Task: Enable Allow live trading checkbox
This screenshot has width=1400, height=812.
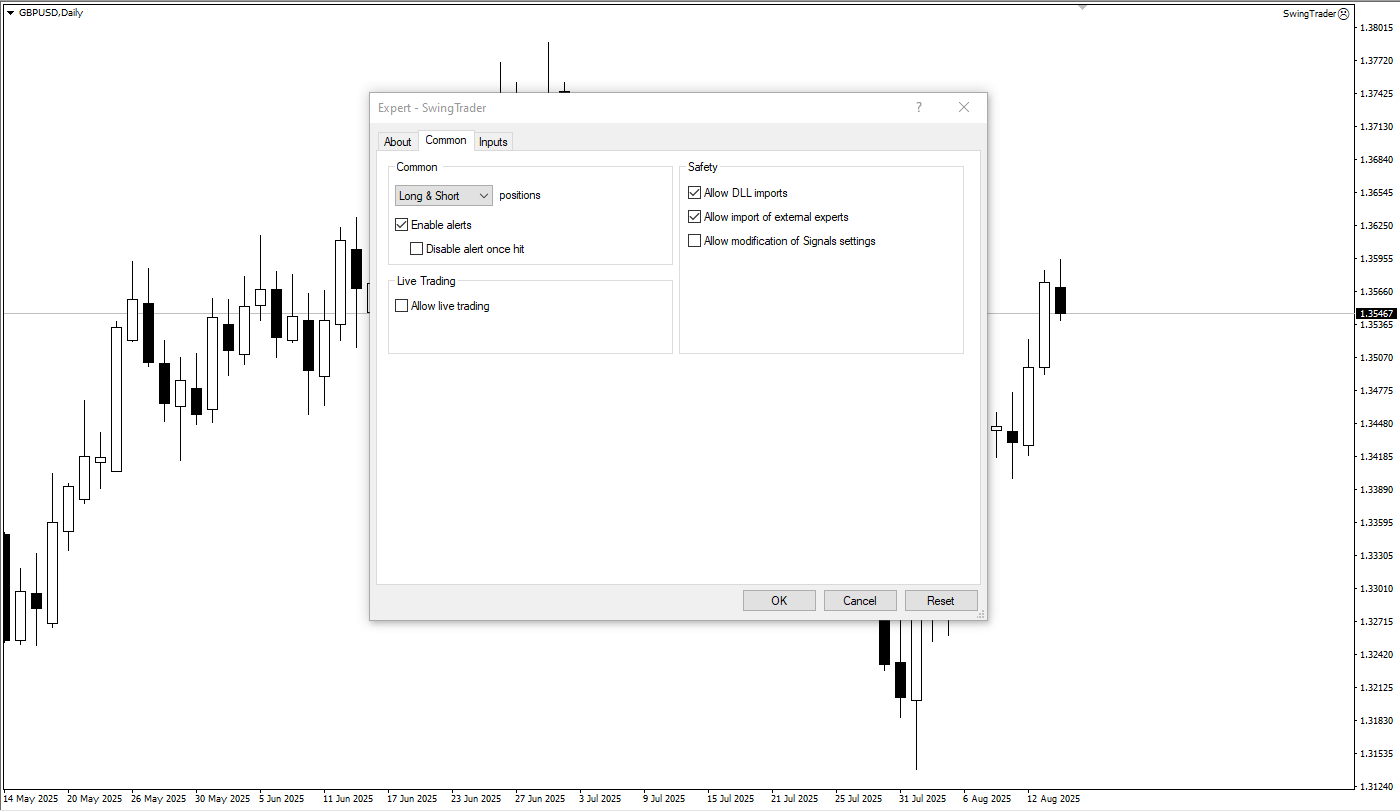Action: point(402,306)
